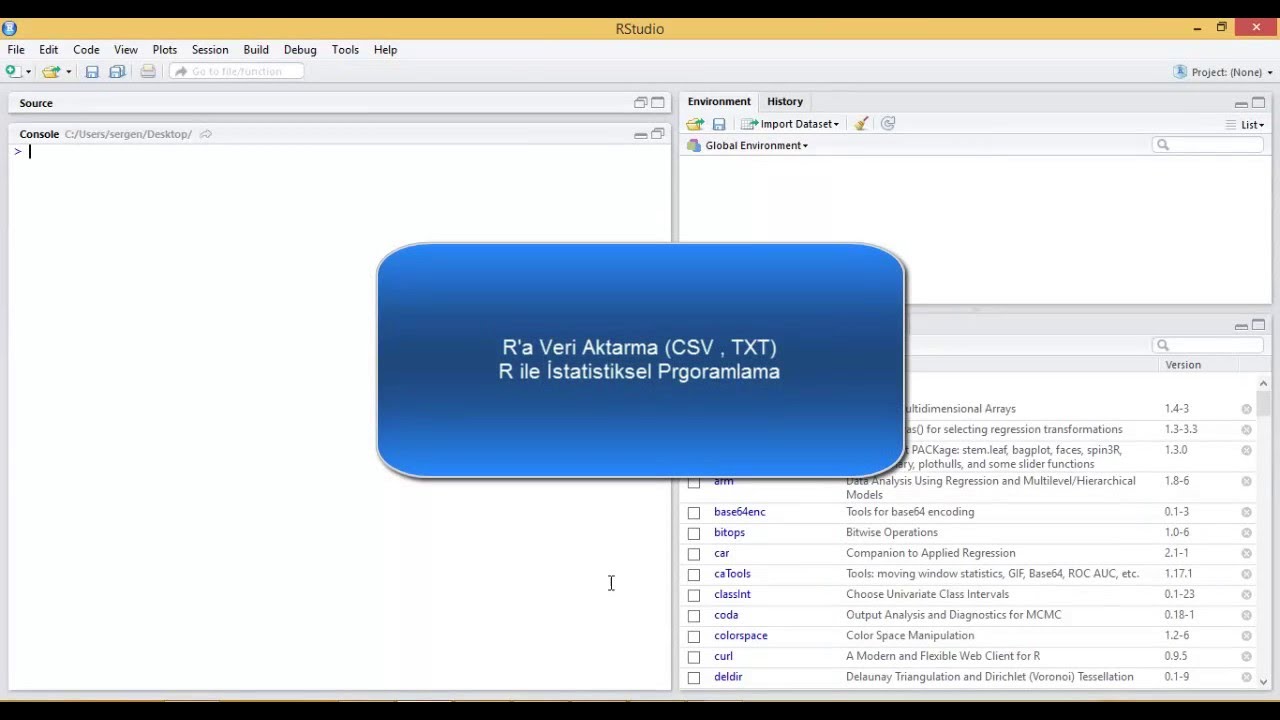Save the current document using the disk icon

(92, 71)
